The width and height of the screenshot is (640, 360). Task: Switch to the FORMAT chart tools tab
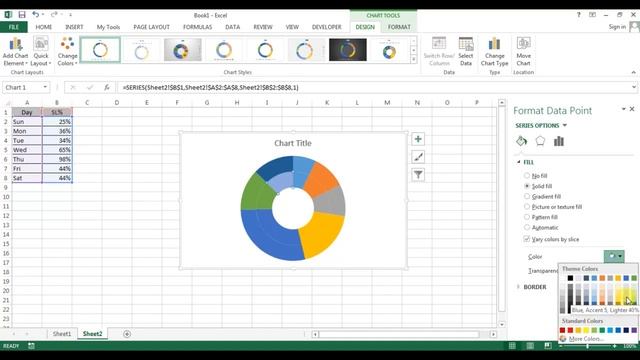(x=399, y=27)
